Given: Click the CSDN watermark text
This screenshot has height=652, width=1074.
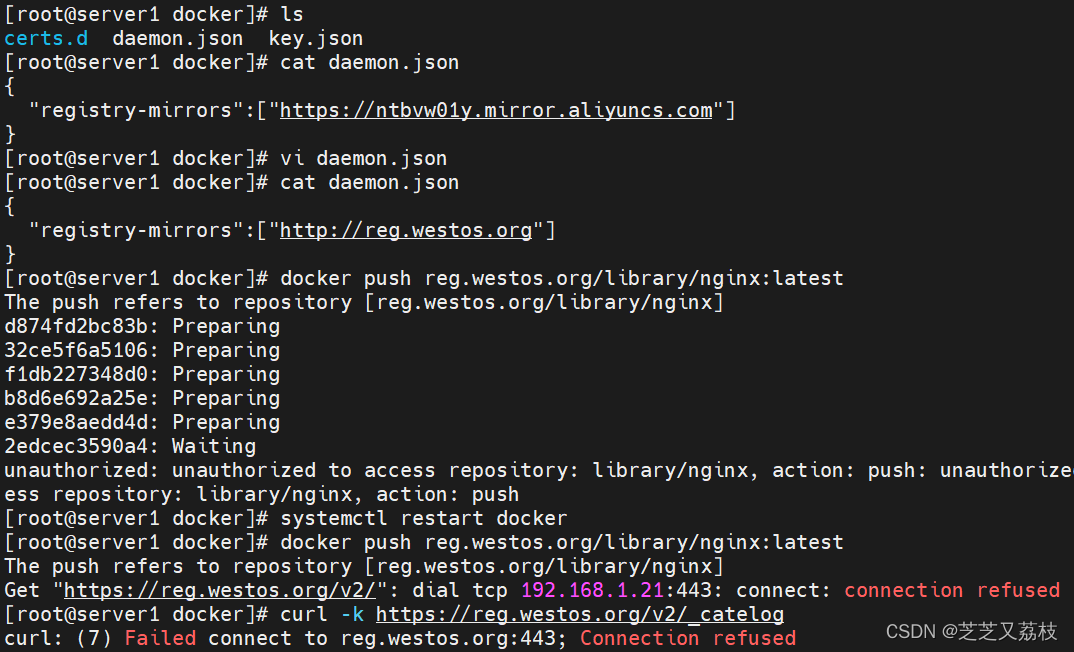Looking at the screenshot, I should point(971,631).
